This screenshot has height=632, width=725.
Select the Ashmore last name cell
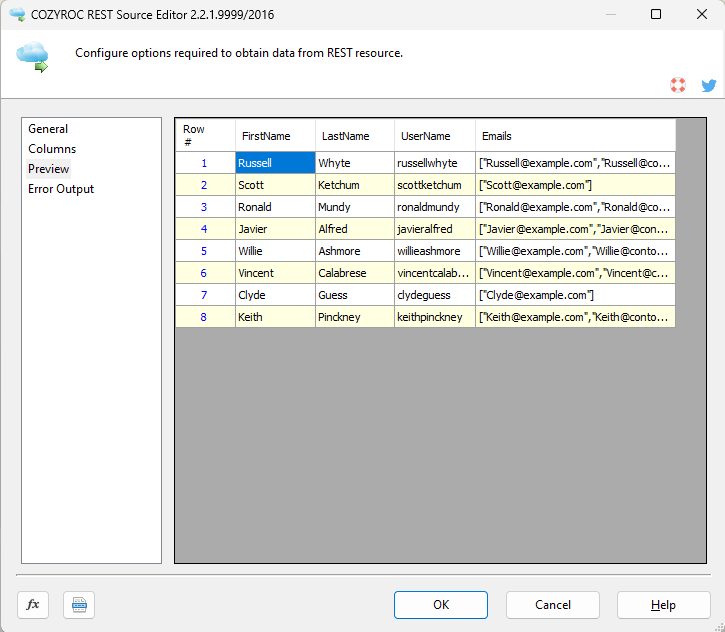355,251
